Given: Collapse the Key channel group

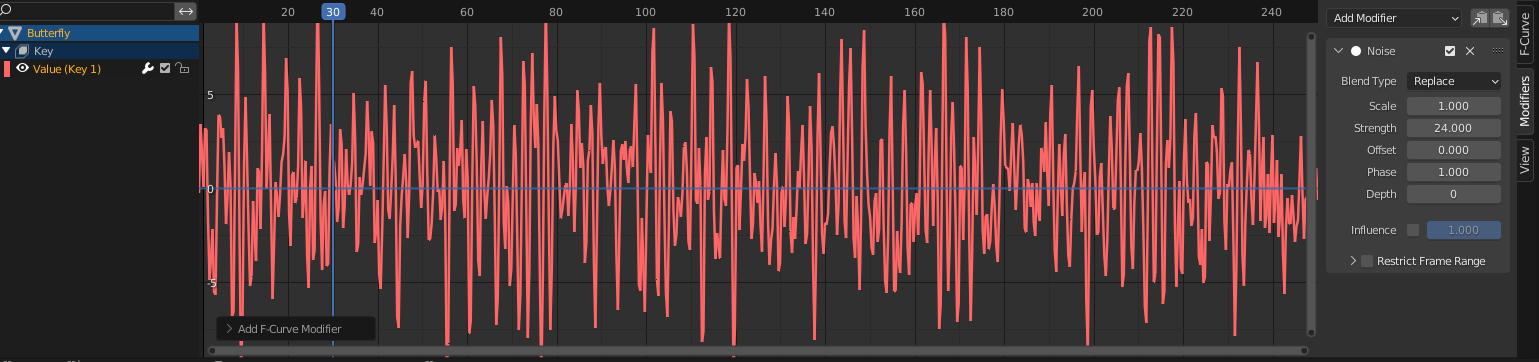Looking at the screenshot, I should [x=6, y=50].
